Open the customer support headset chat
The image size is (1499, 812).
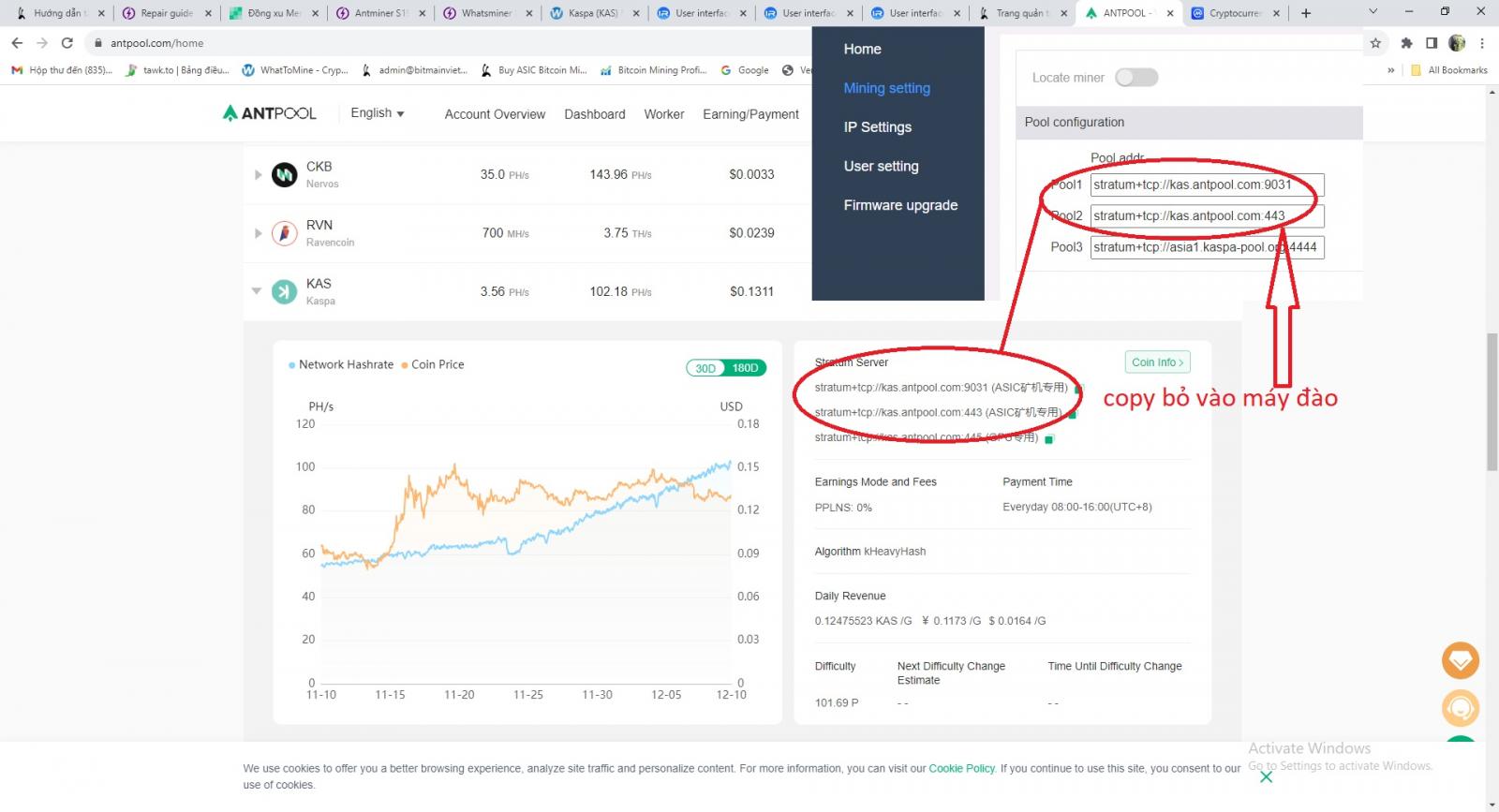(x=1460, y=708)
